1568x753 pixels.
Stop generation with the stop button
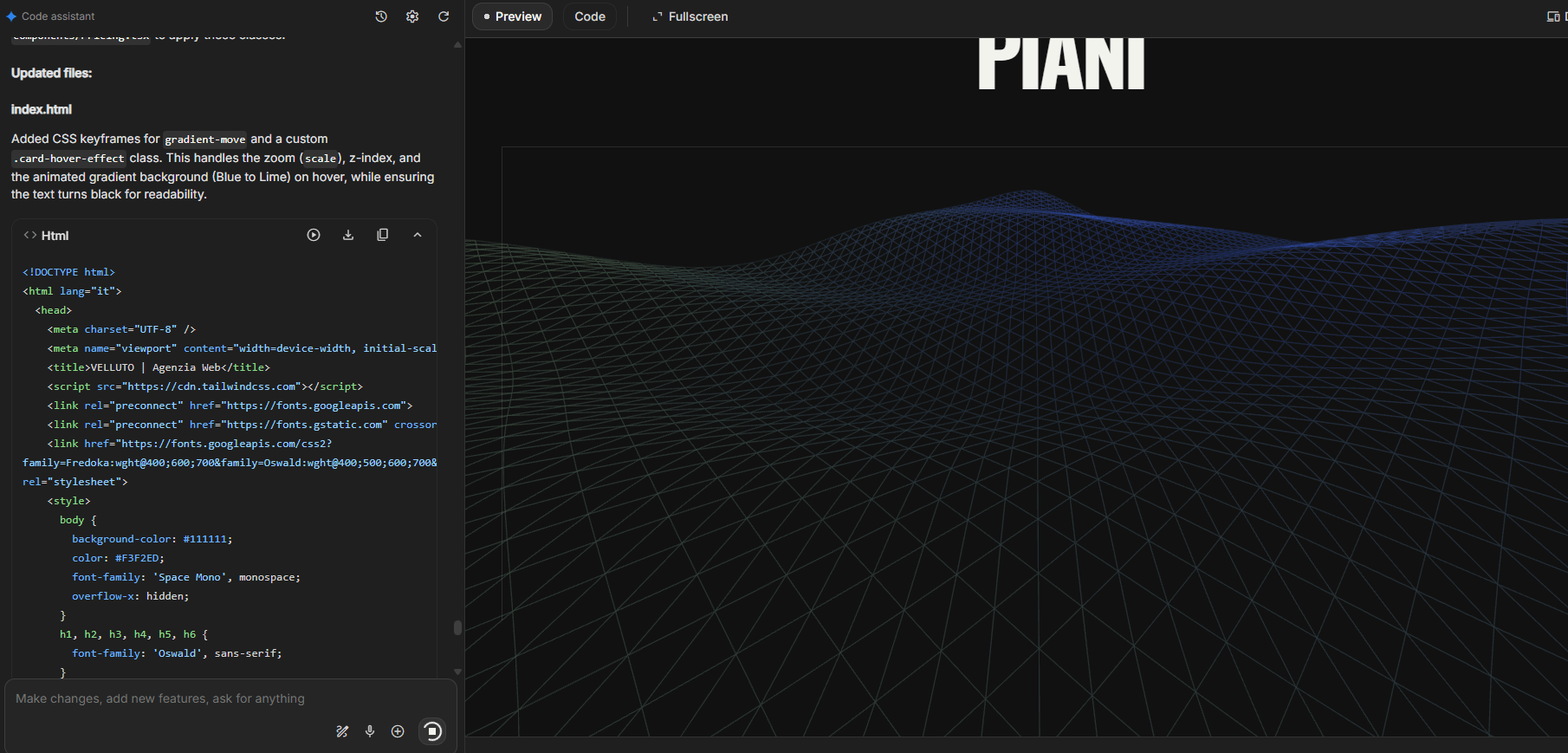click(432, 731)
